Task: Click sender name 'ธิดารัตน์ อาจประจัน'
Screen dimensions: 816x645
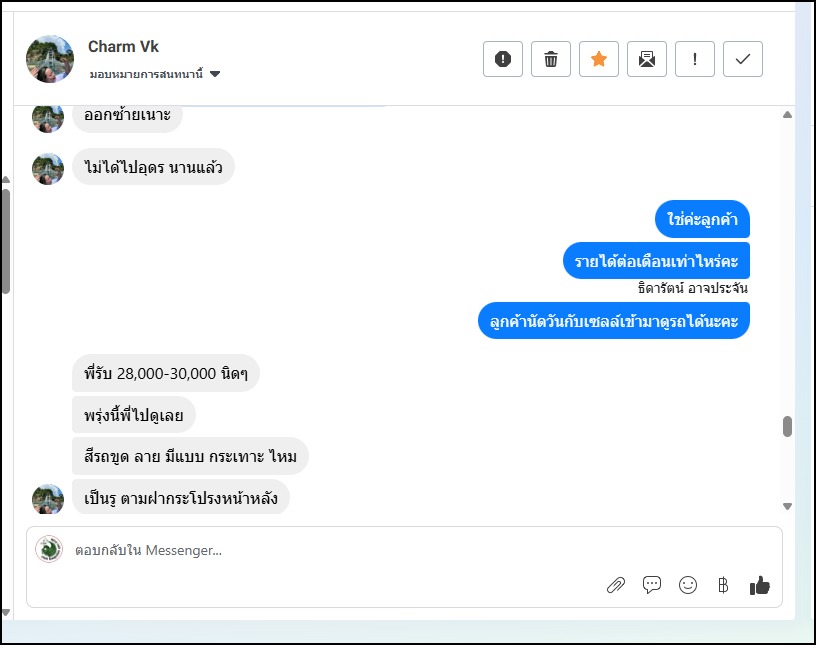Action: pos(693,288)
